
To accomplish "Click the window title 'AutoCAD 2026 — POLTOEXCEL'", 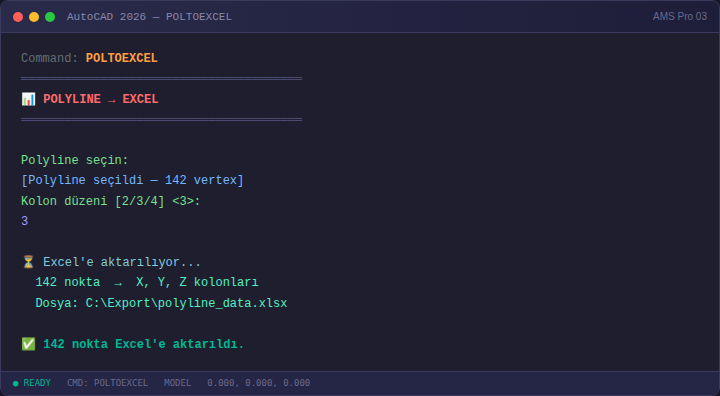I will coord(149,17).
